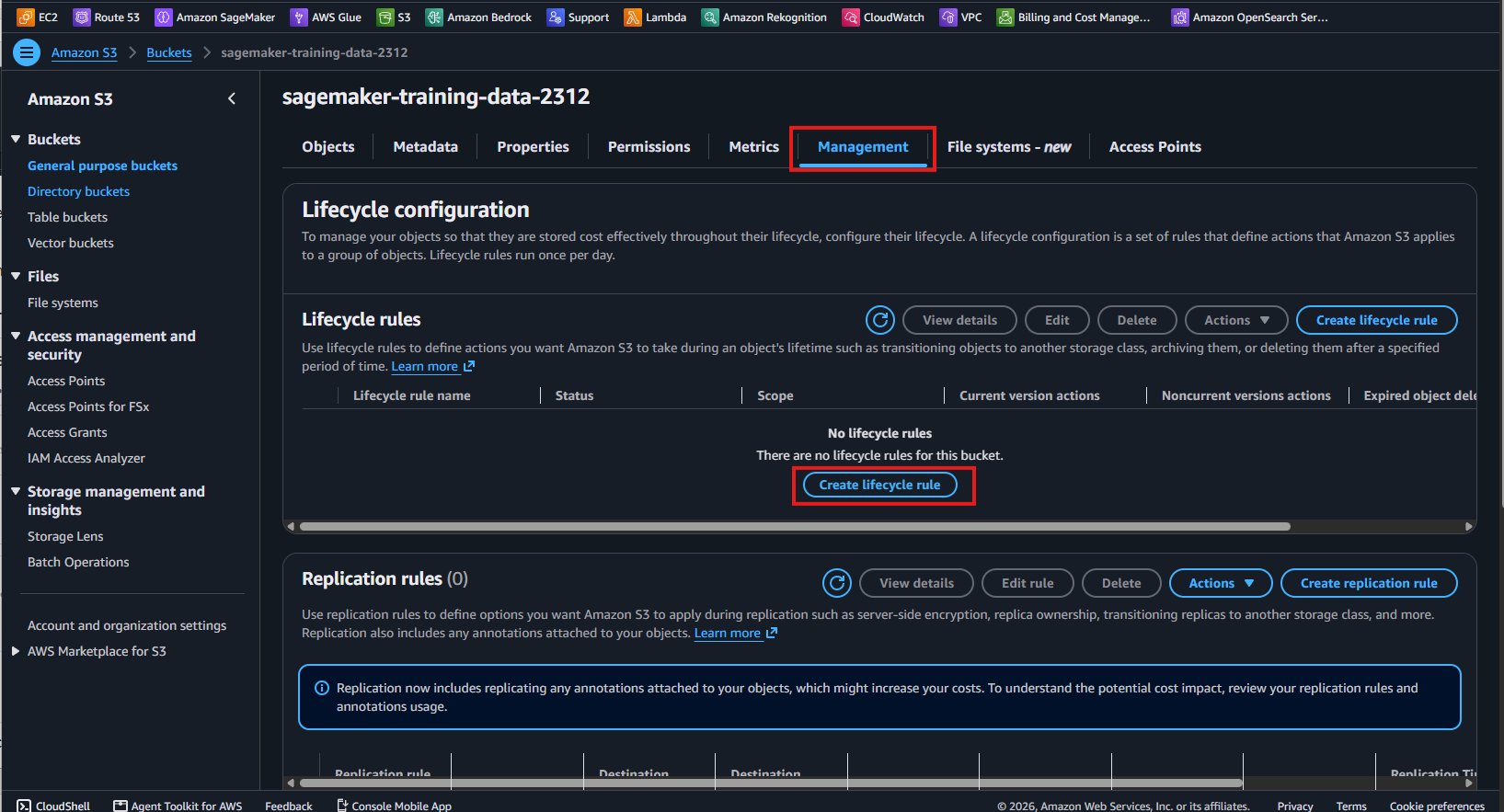Collapse the Buckets section
The height and width of the screenshot is (812, 1504).
point(16,139)
